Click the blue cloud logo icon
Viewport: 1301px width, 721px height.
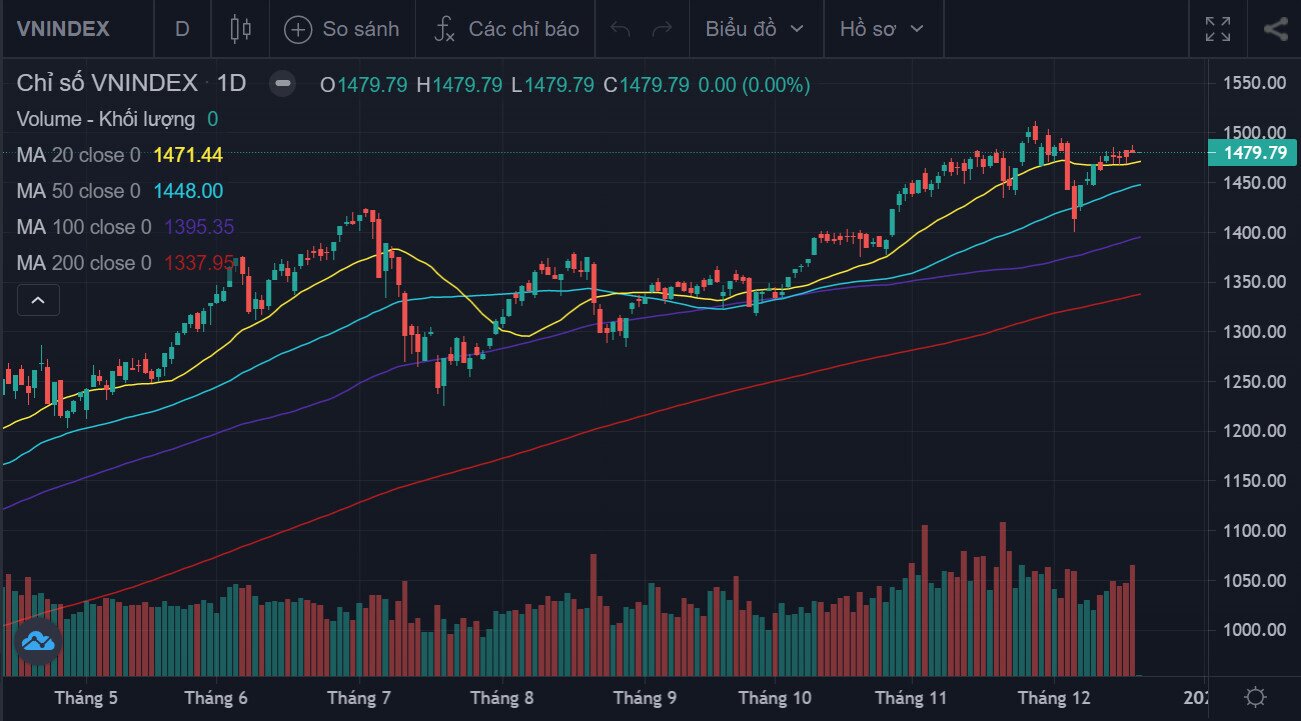point(39,642)
